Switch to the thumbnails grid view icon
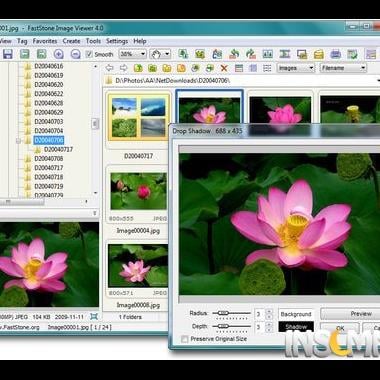The width and height of the screenshot is (380, 380). pos(253,68)
